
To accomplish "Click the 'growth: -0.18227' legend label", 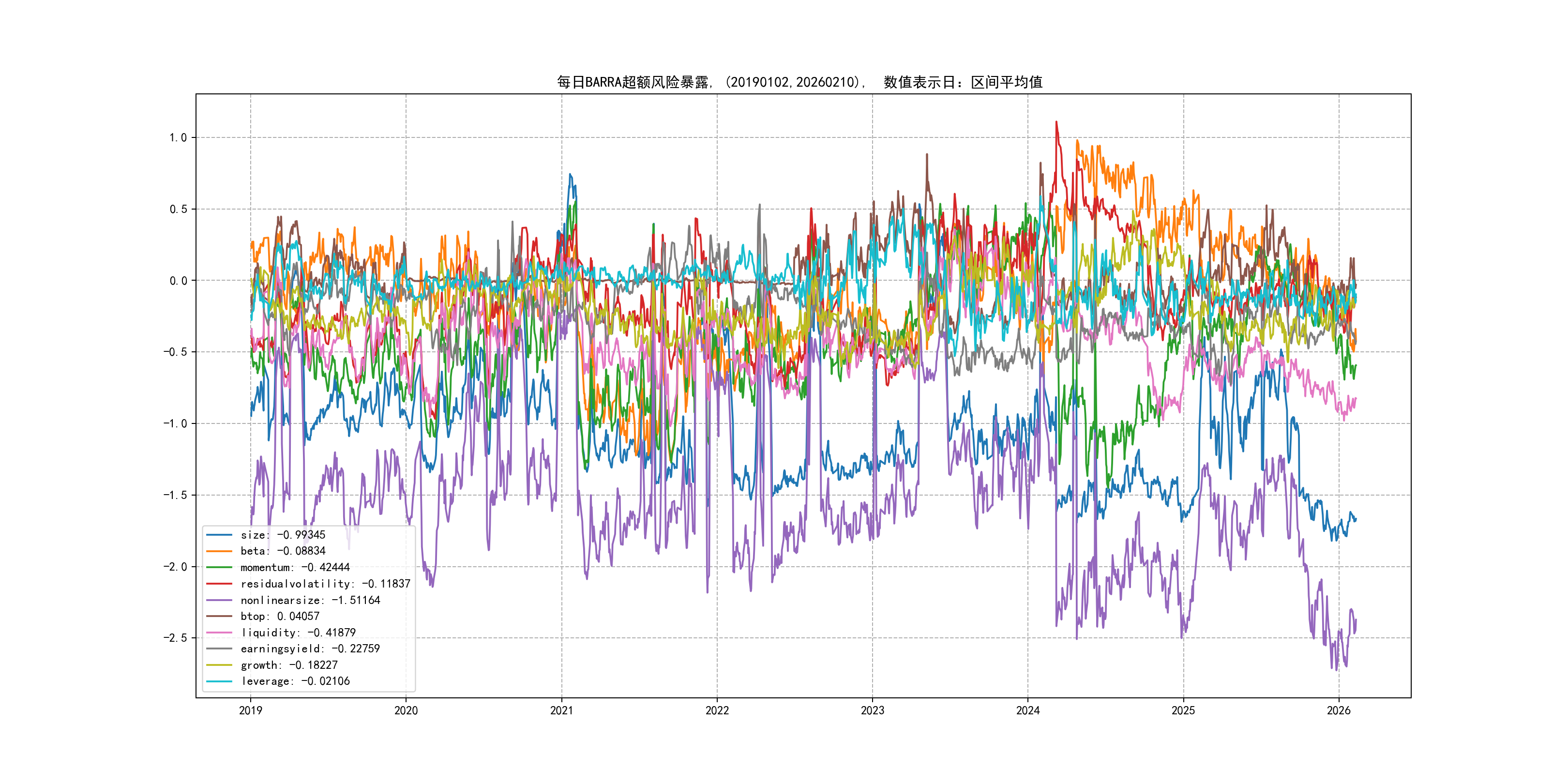I will click(x=288, y=665).
